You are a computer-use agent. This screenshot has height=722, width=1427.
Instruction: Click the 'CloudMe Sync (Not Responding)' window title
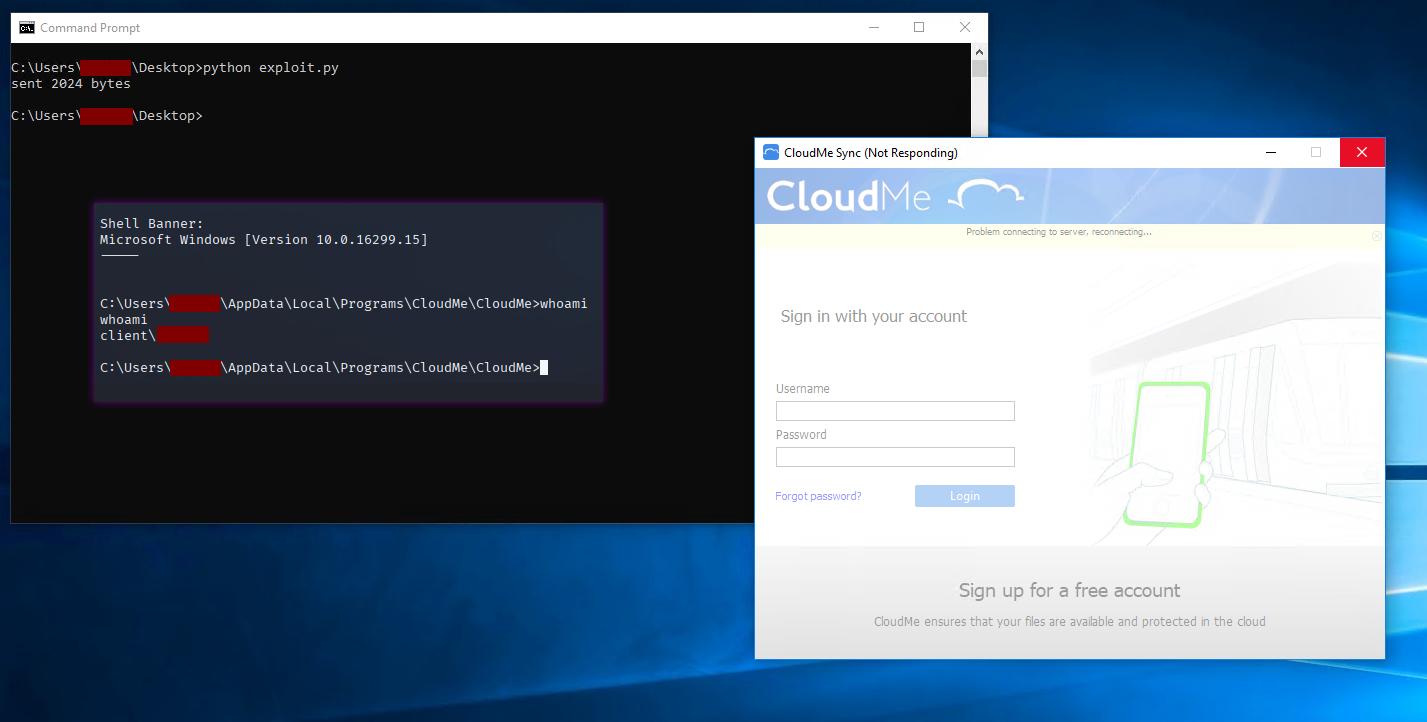tap(871, 153)
